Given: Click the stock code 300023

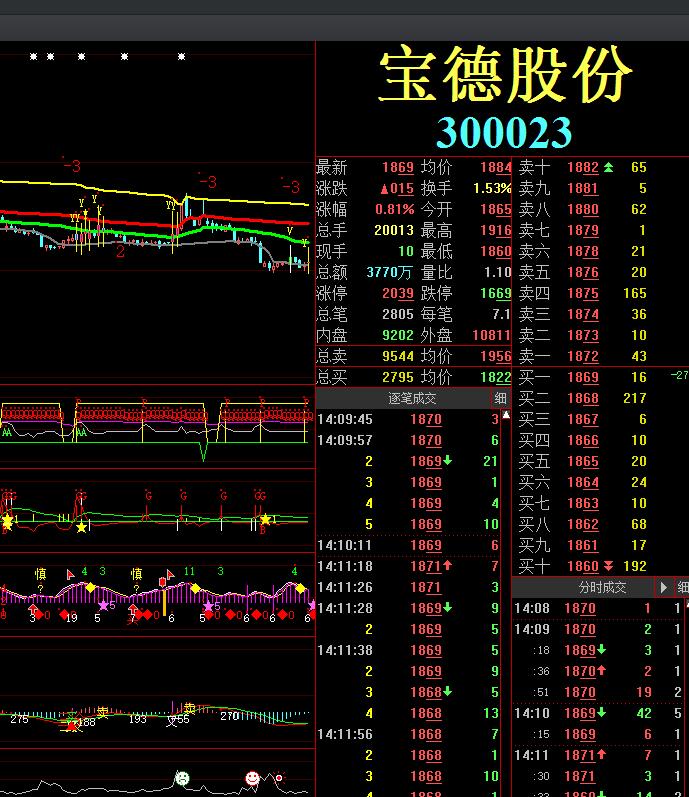Looking at the screenshot, I should [x=504, y=132].
